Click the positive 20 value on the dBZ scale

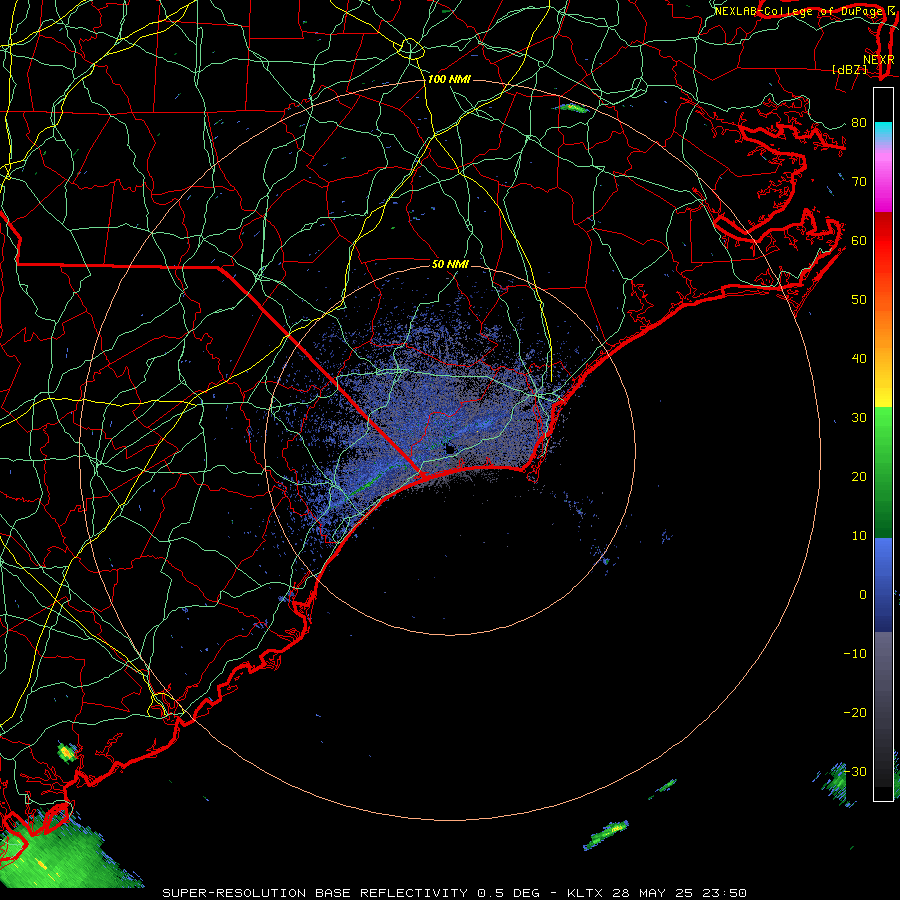point(859,476)
